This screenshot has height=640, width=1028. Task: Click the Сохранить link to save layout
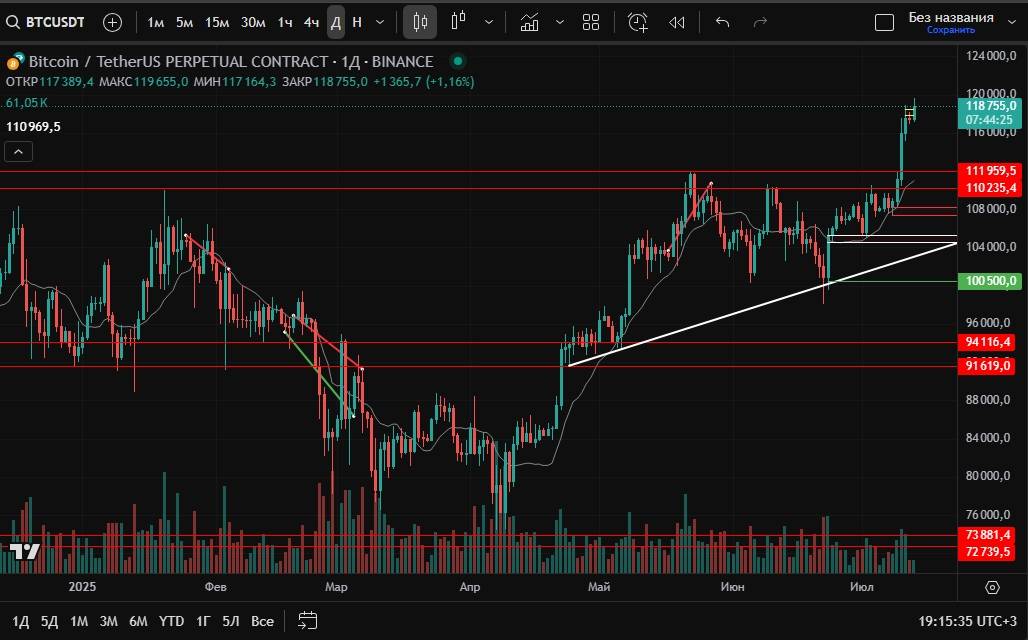(950, 30)
